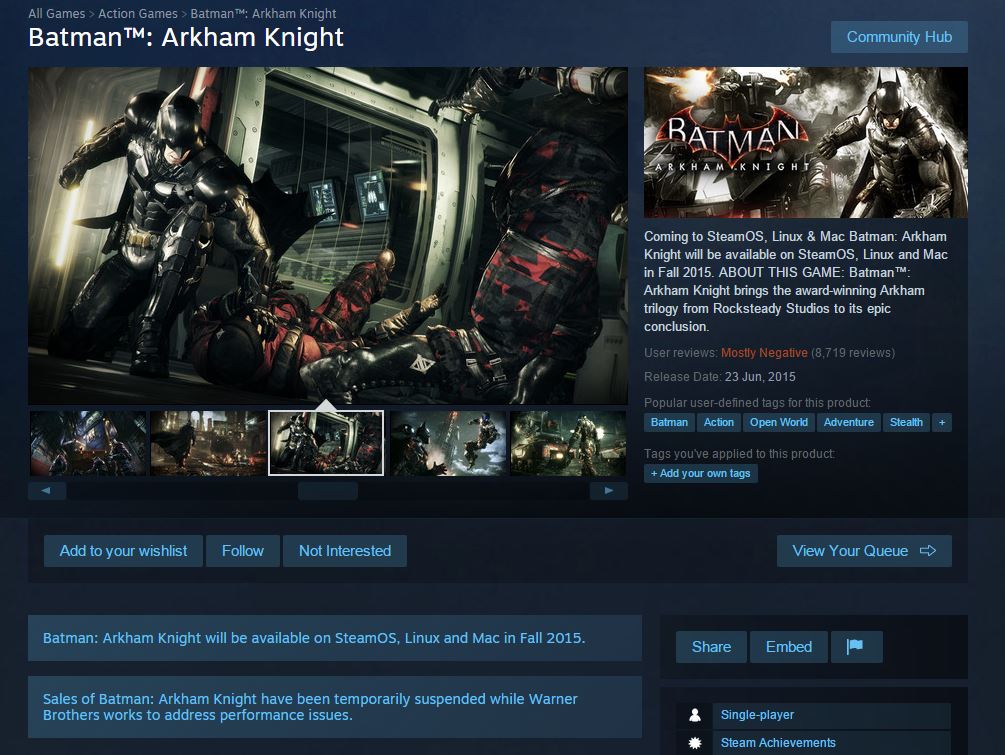Viewport: 1005px width, 755px height.
Task: Click the Steam Achievements star icon
Action: 694,743
